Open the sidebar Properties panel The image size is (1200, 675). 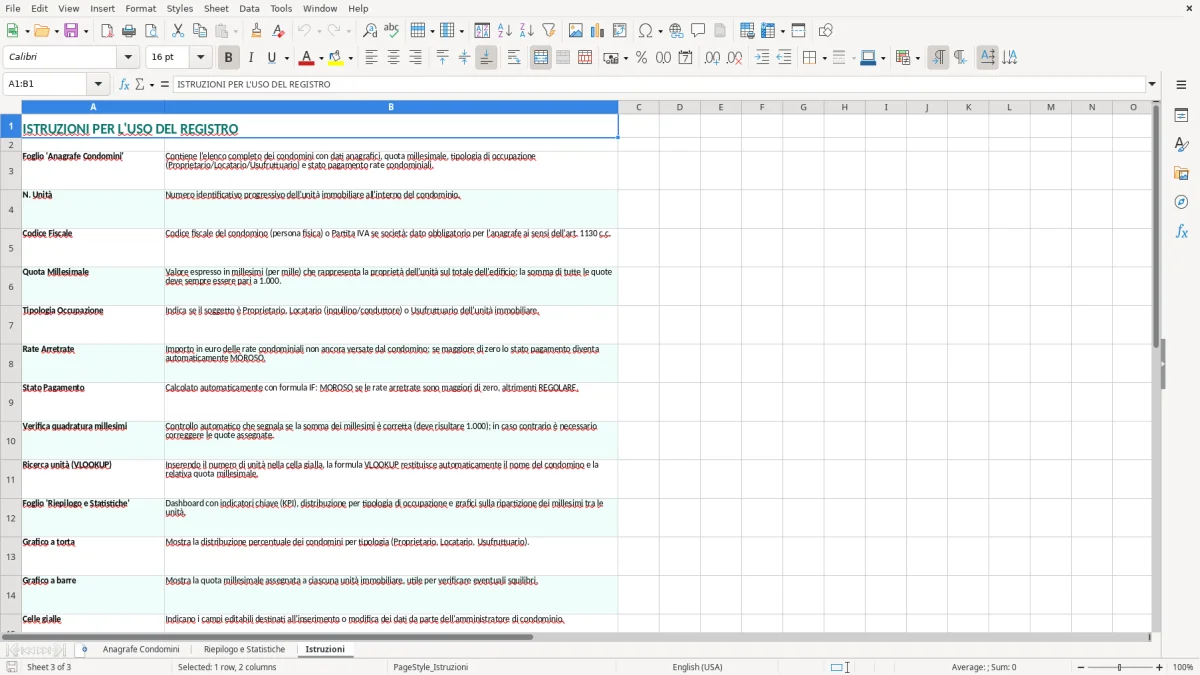1181,115
